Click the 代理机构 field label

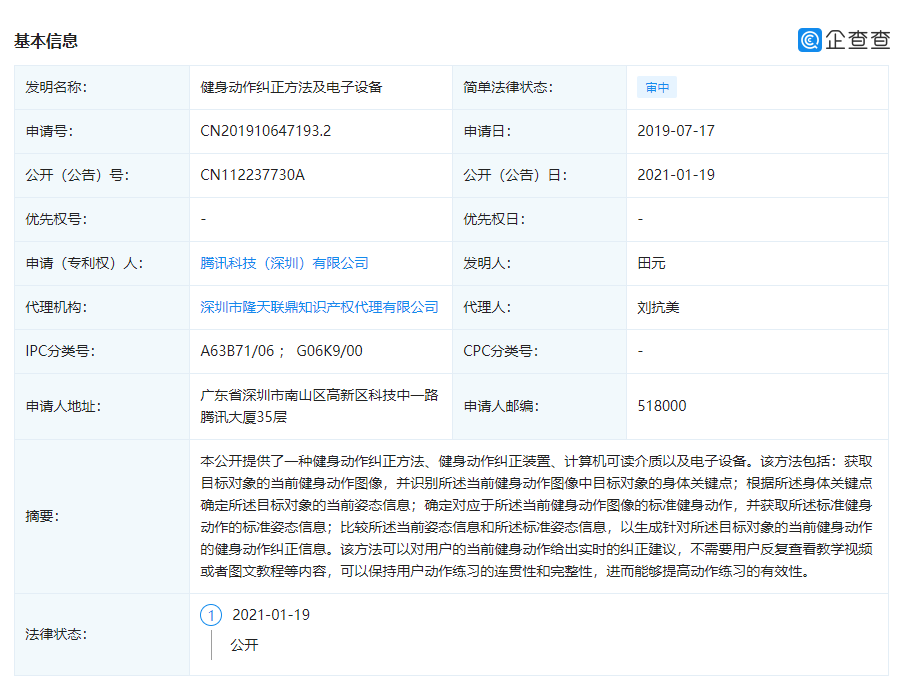pos(56,307)
